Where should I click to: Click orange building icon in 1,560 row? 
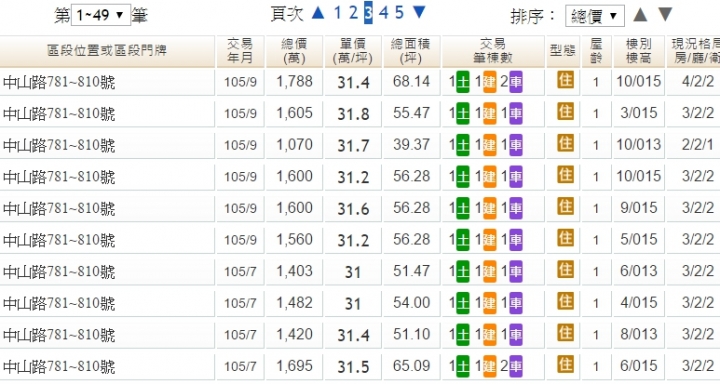(489, 240)
